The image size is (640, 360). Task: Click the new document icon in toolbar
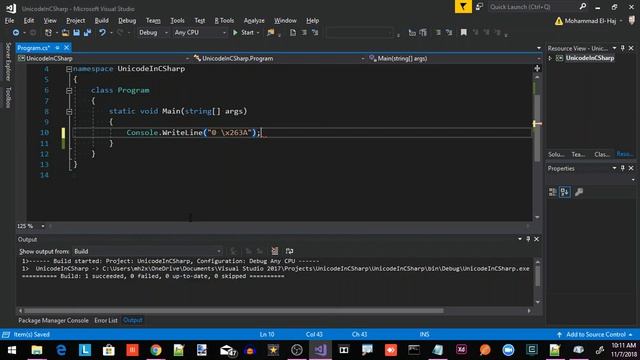click(293, 33)
